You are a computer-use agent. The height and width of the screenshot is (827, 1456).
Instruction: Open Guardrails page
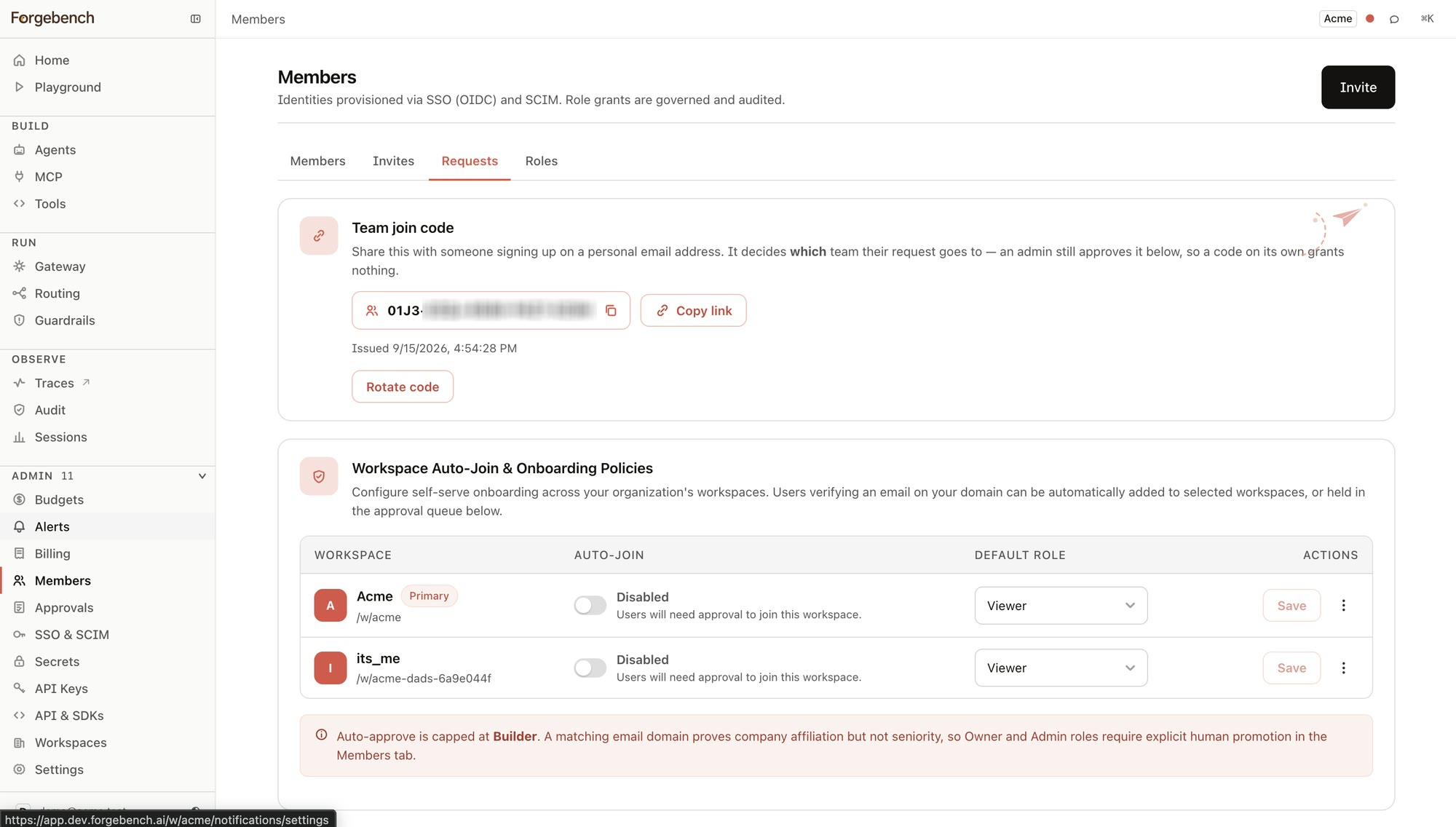click(108, 320)
